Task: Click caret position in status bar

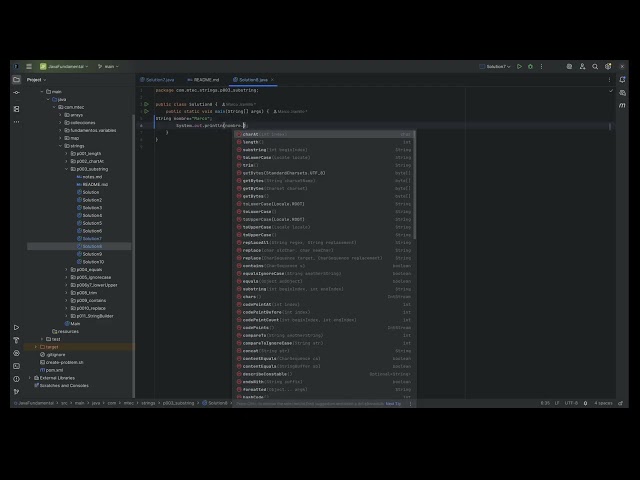Action: (x=545, y=403)
